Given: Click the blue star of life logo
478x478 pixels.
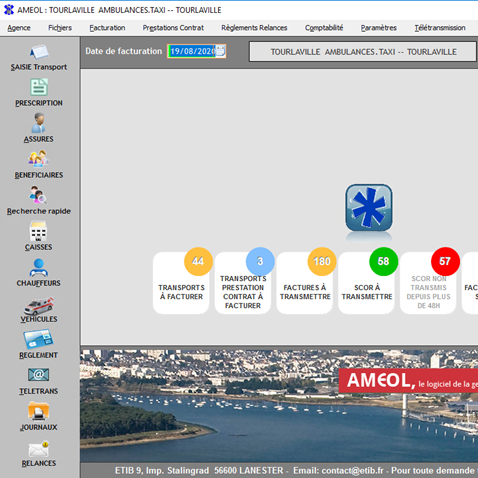Looking at the screenshot, I should click(x=369, y=208).
